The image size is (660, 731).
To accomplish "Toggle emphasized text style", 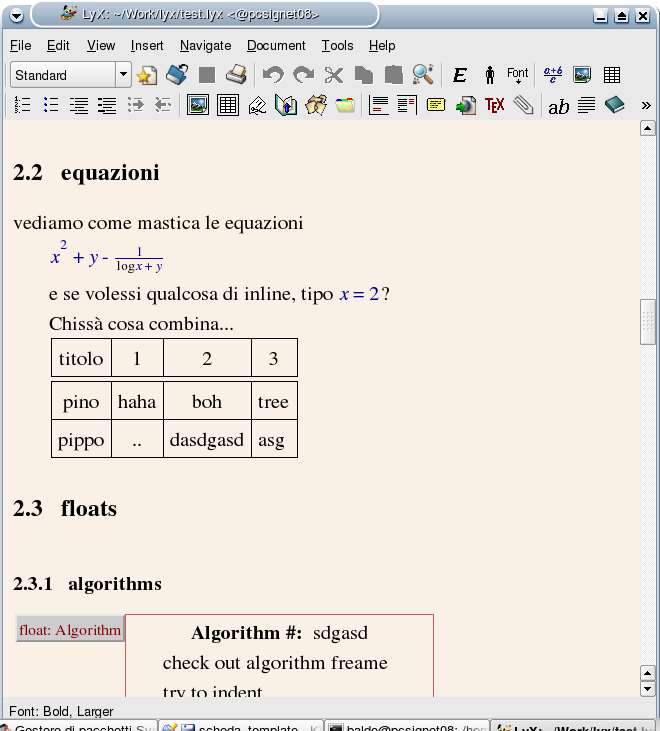I will [460, 75].
